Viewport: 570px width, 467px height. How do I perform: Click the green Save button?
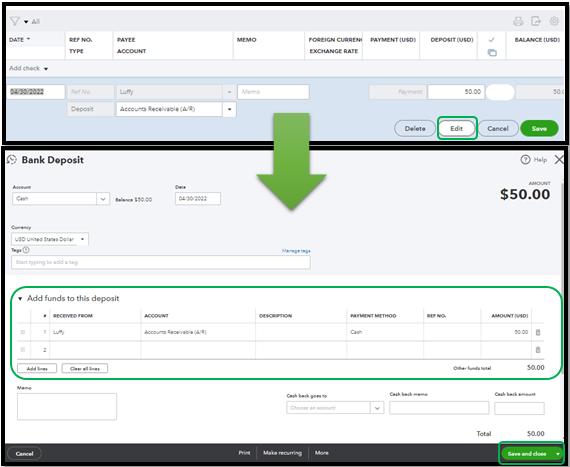(539, 129)
